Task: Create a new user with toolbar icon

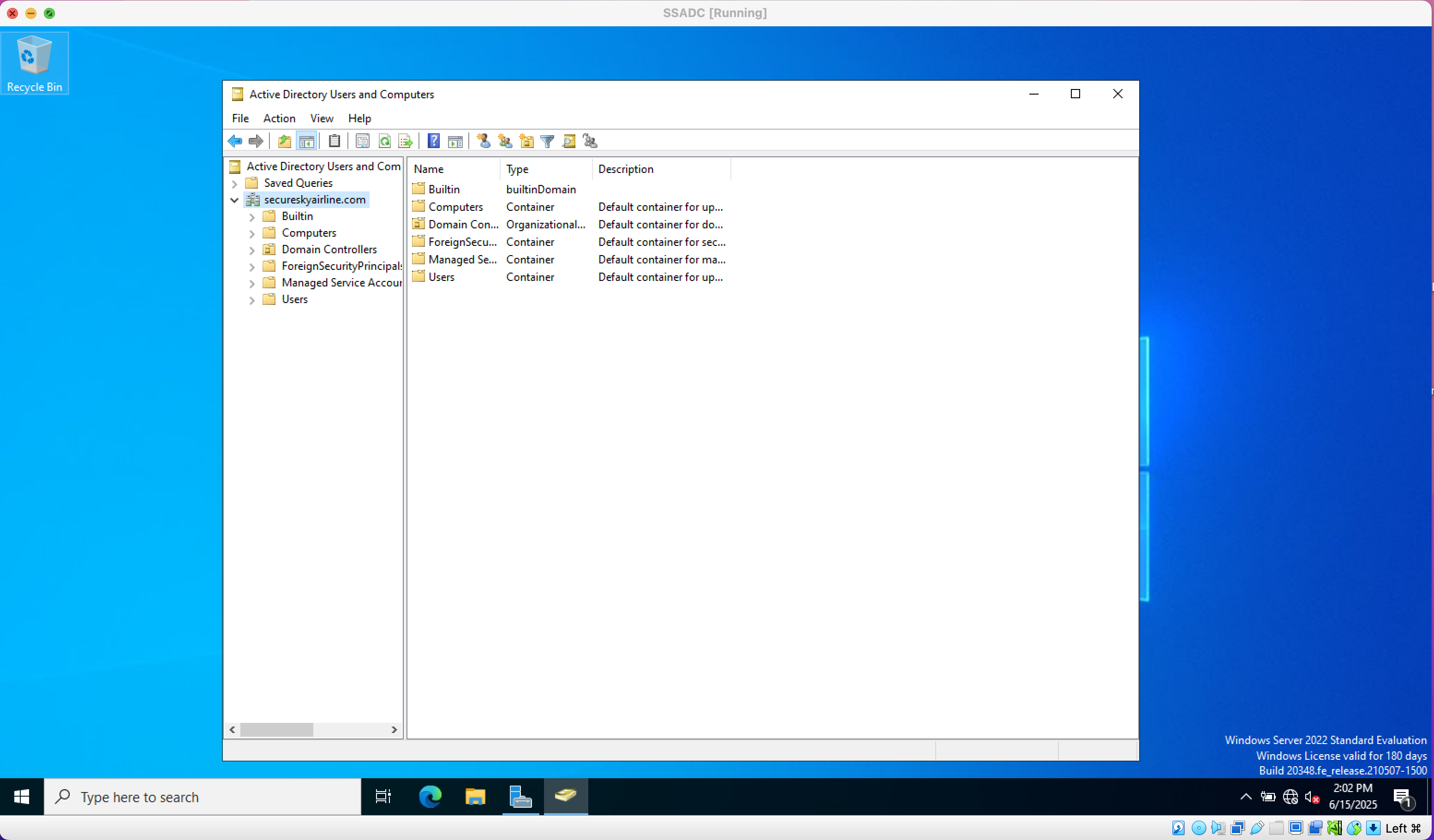Action: pyautogui.click(x=484, y=141)
